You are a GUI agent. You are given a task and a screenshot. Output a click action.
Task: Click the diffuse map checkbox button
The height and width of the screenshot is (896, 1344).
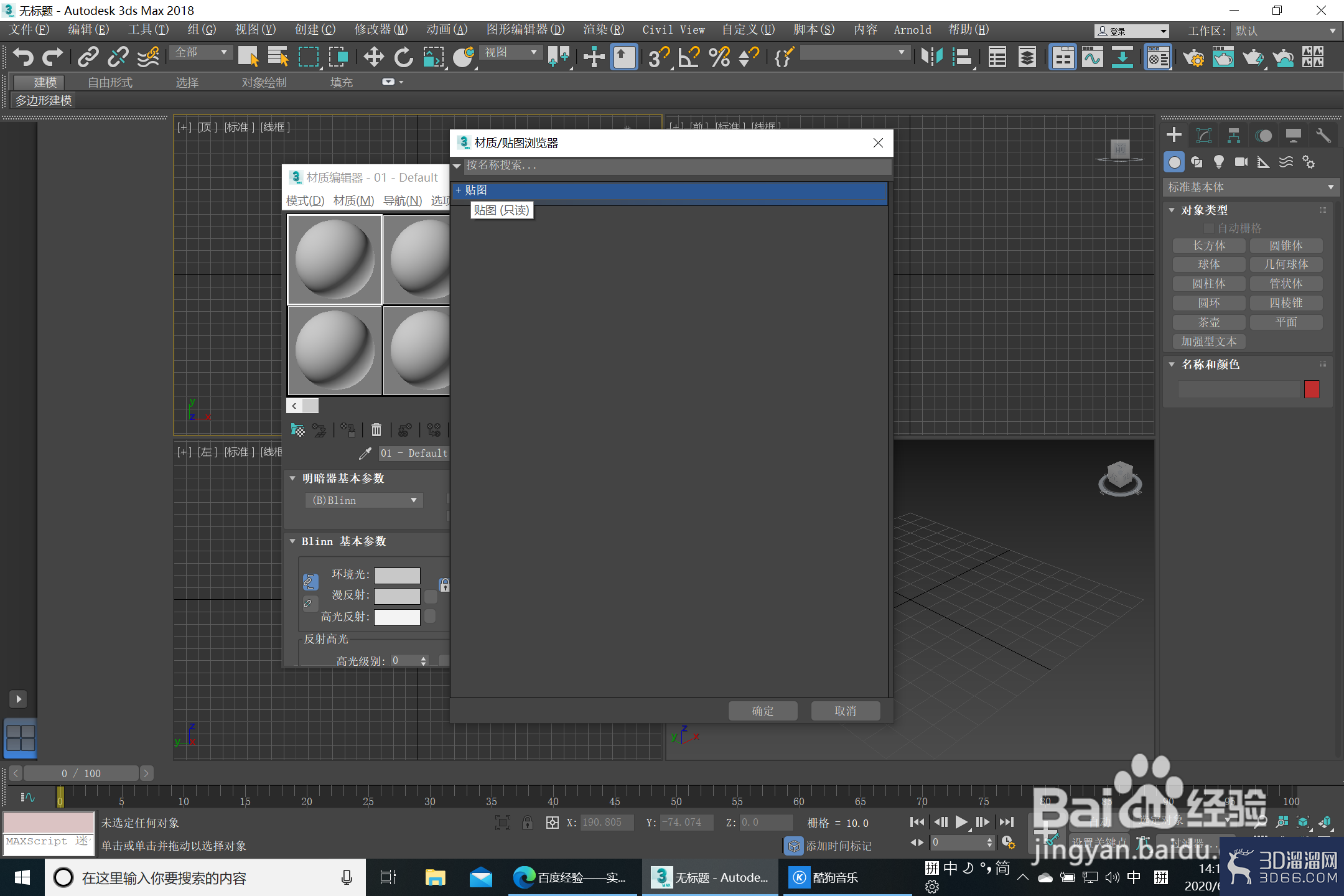(431, 596)
